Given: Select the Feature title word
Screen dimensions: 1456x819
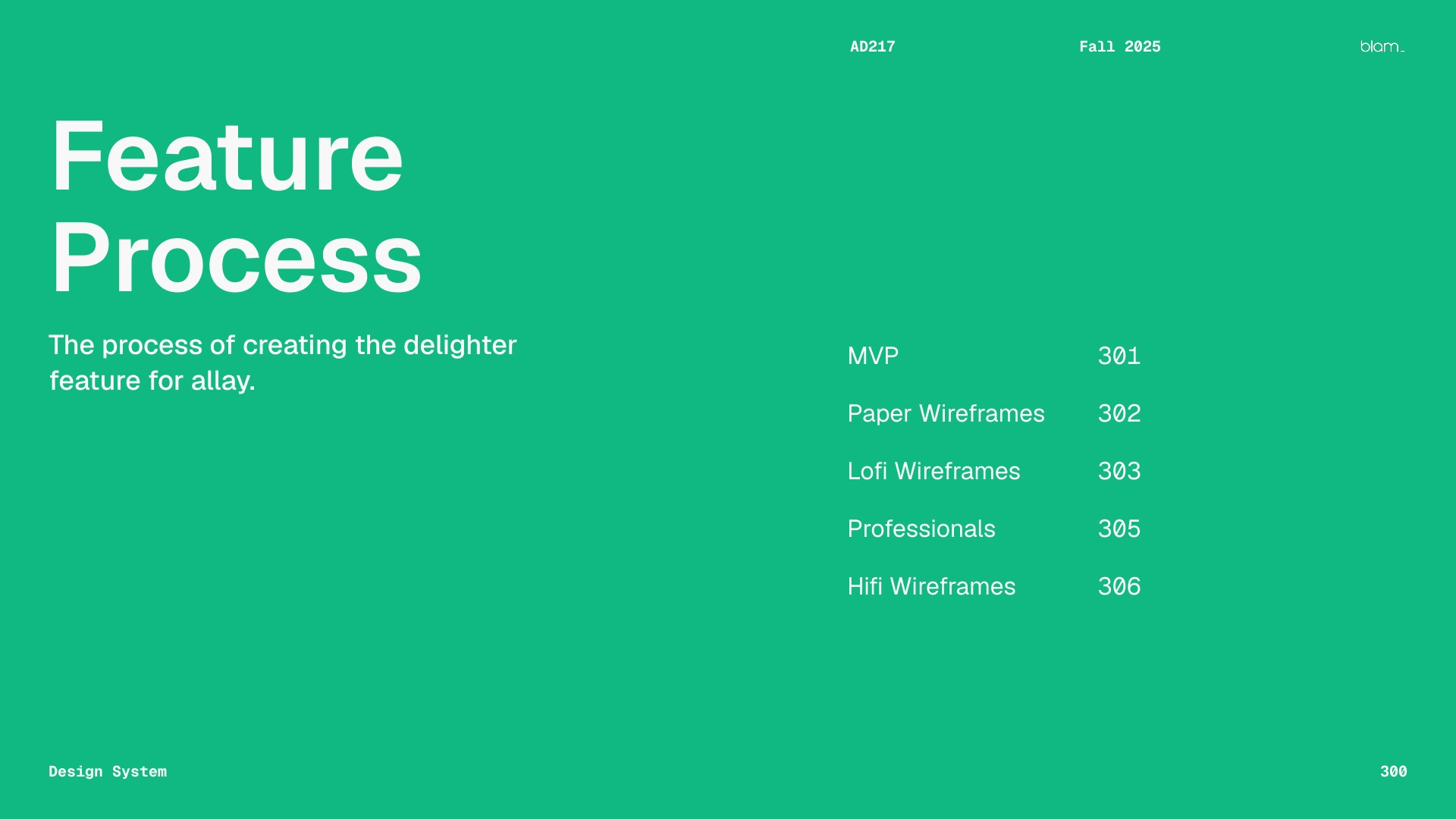Looking at the screenshot, I should click(x=227, y=157).
